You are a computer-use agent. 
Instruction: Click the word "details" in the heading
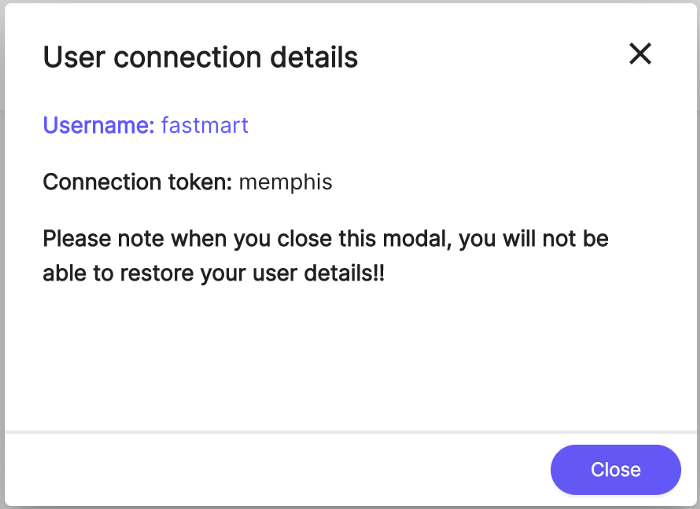[x=312, y=57]
